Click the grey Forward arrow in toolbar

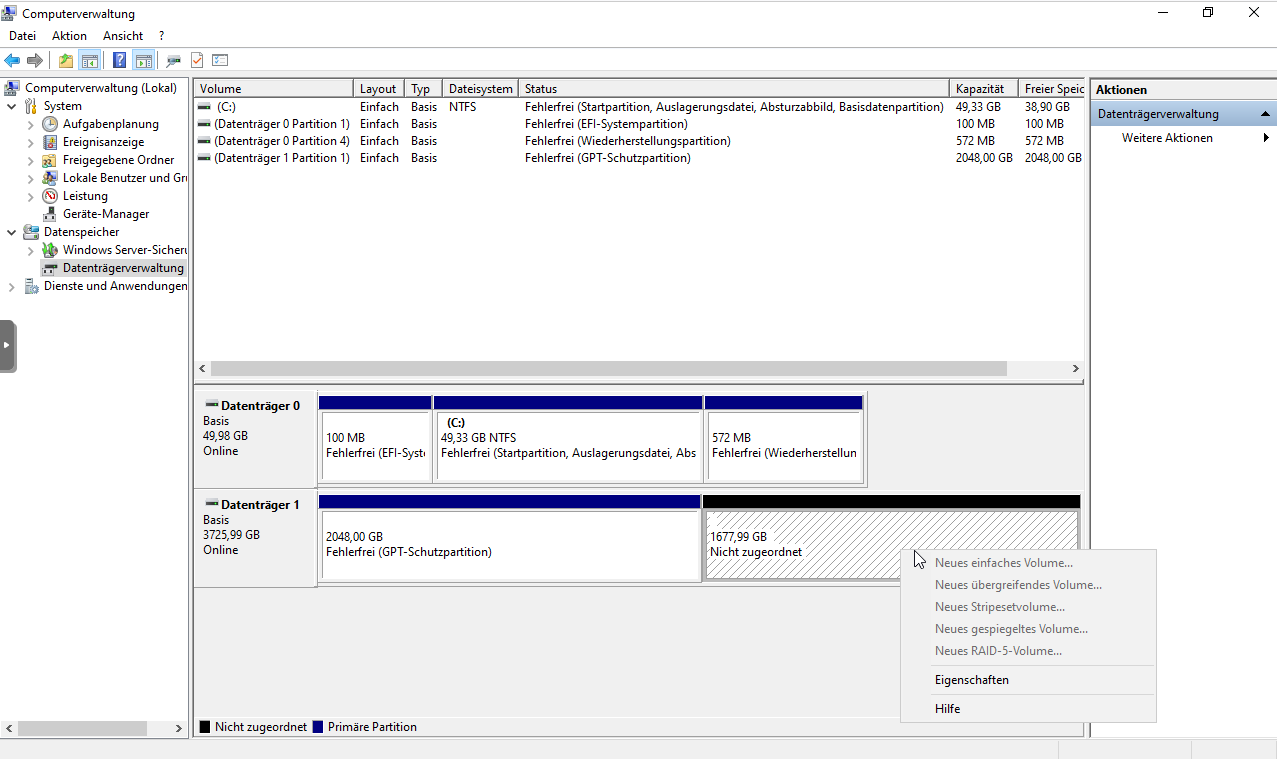(x=35, y=60)
